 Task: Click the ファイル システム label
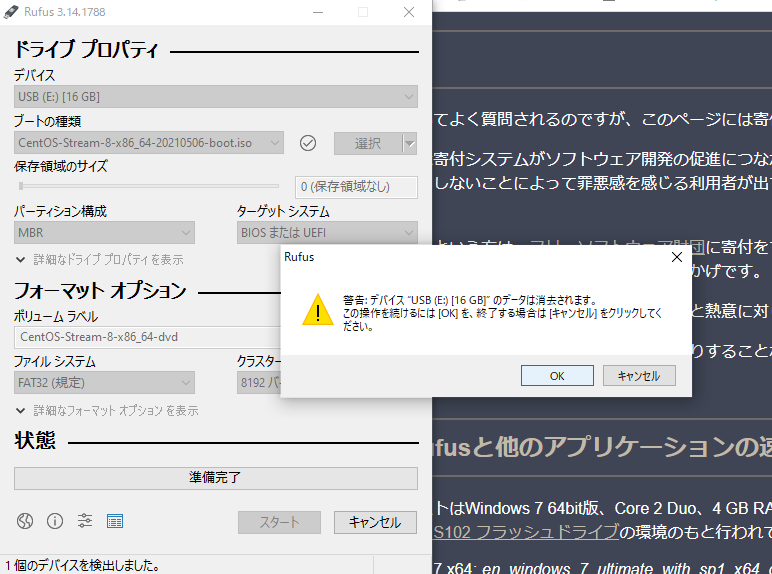(x=55, y=362)
